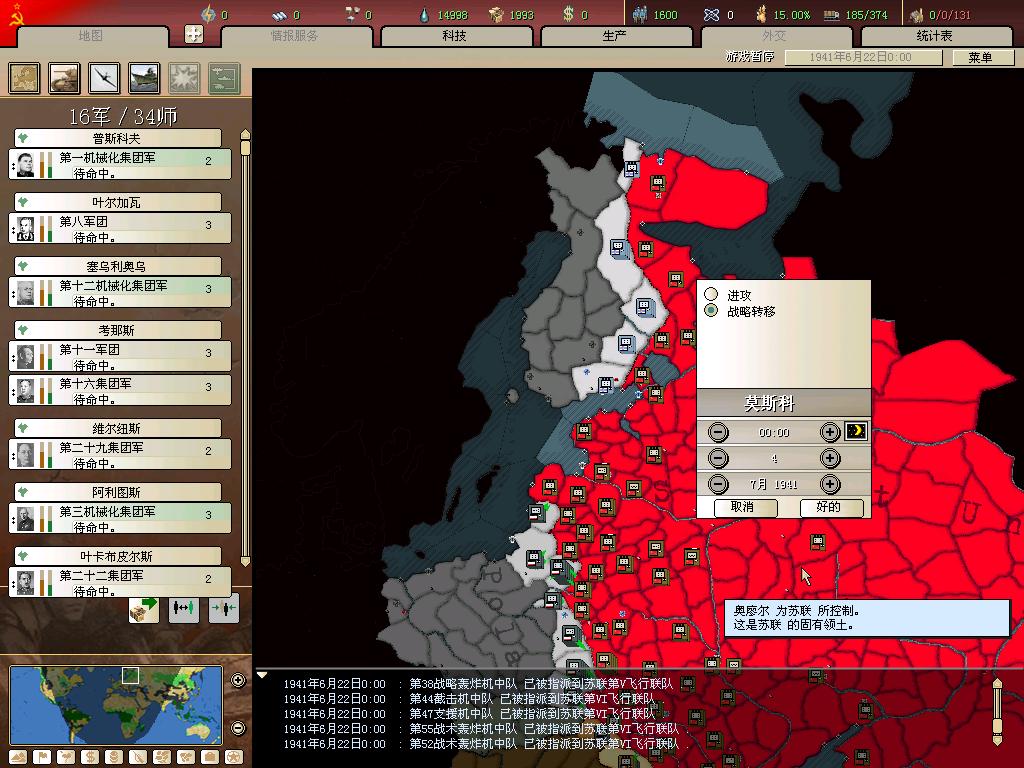This screenshot has height=768, width=1024.
Task: Click the world minimap thumbnail
Action: click(116, 705)
